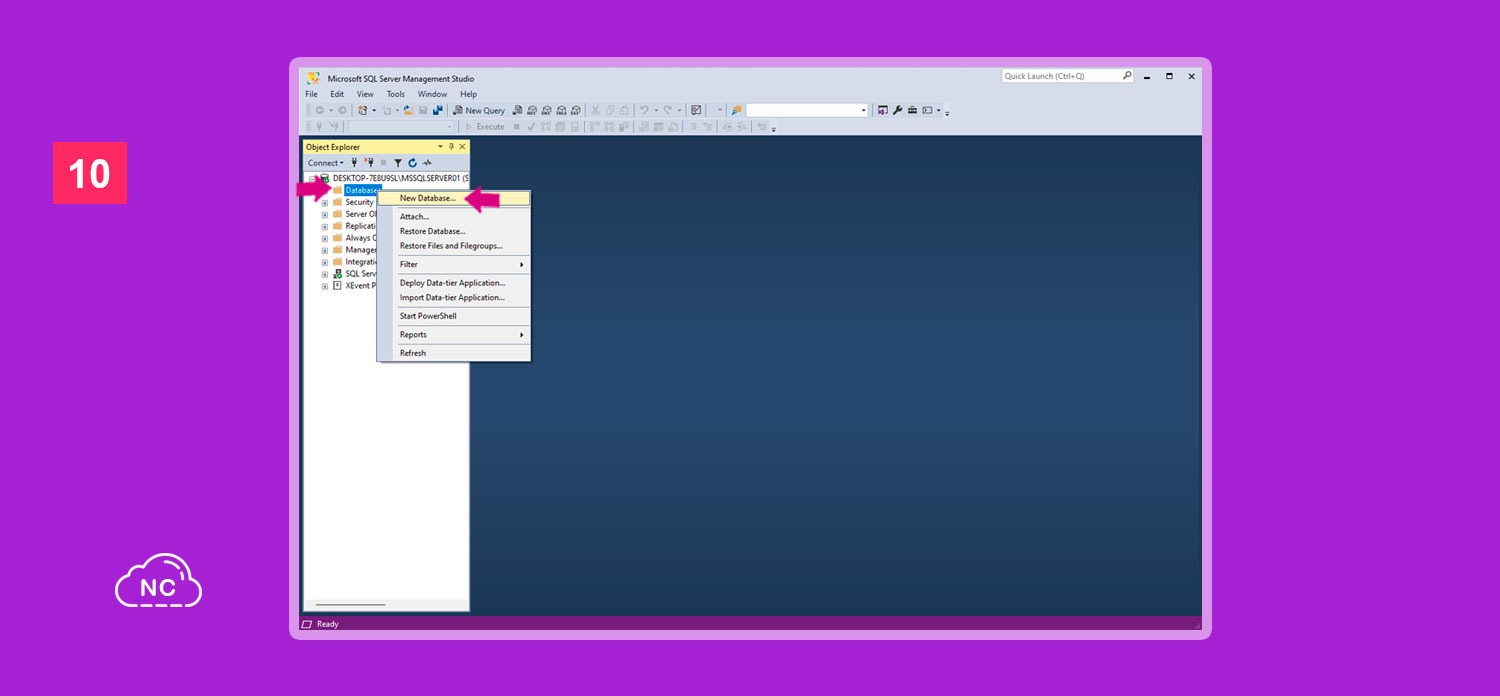Screen dimensions: 1500x696
Task: Select Restore Files and Filegroups...
Action: pos(454,246)
